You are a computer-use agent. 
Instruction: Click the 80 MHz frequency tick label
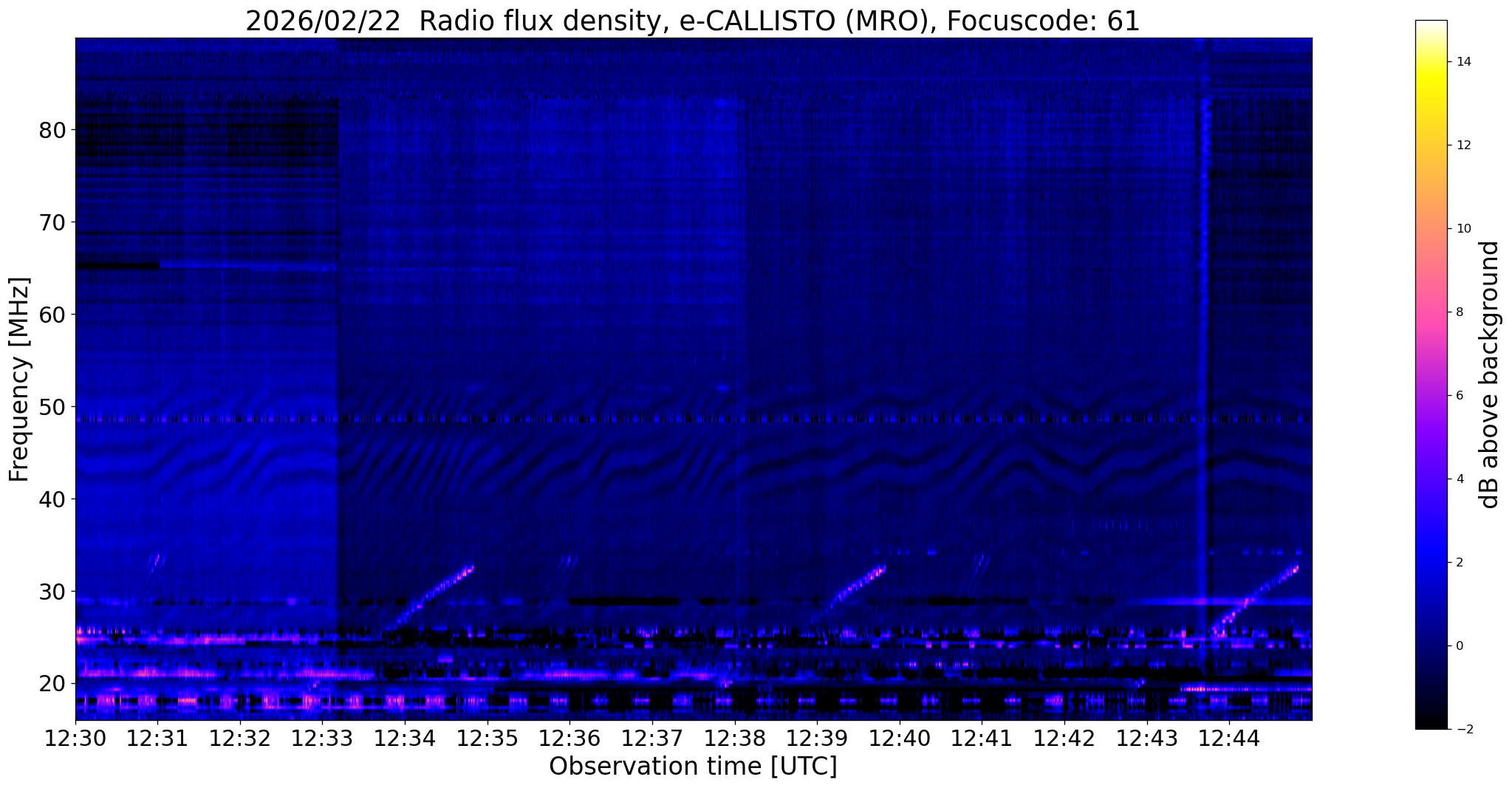coord(52,130)
